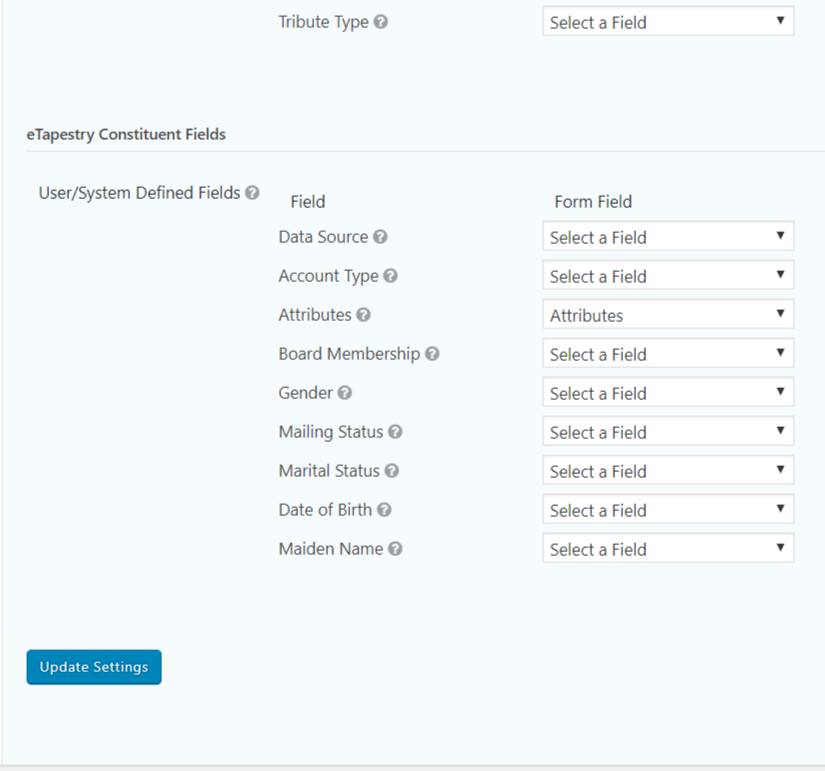Open the Attributes form field dropdown

tap(668, 314)
